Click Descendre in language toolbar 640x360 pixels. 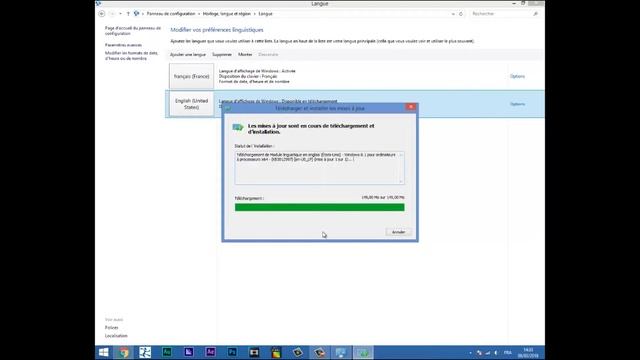click(x=268, y=54)
